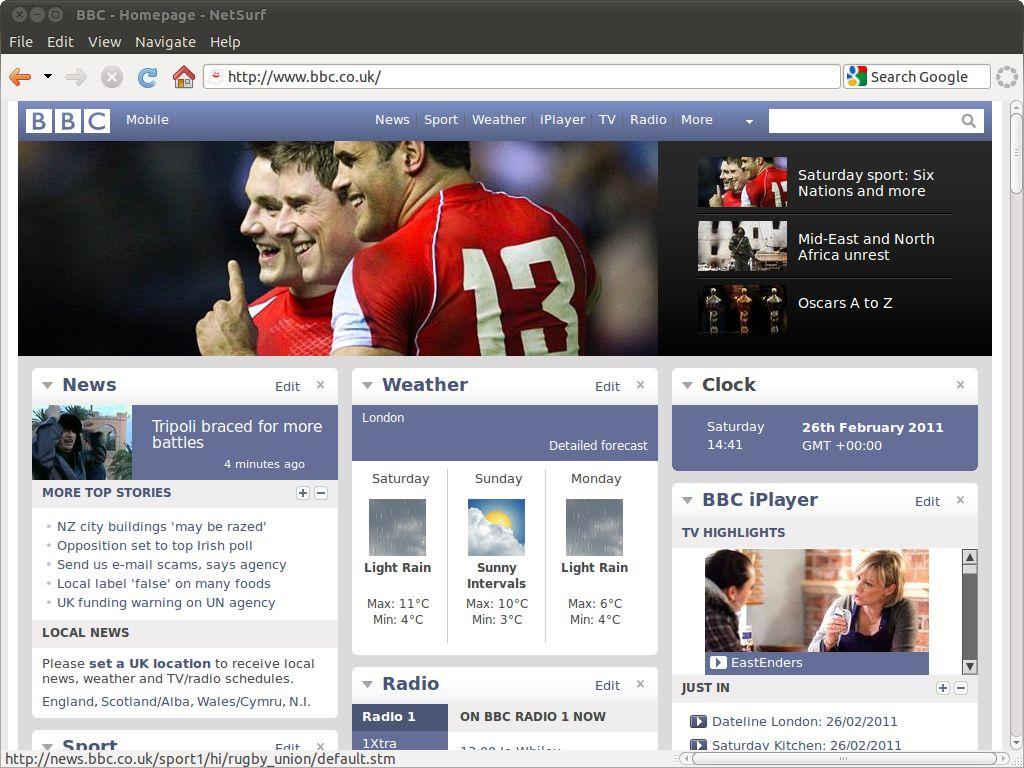Expand the More dropdown arrow in BBC nav
This screenshot has width=1024, height=768.
[749, 121]
